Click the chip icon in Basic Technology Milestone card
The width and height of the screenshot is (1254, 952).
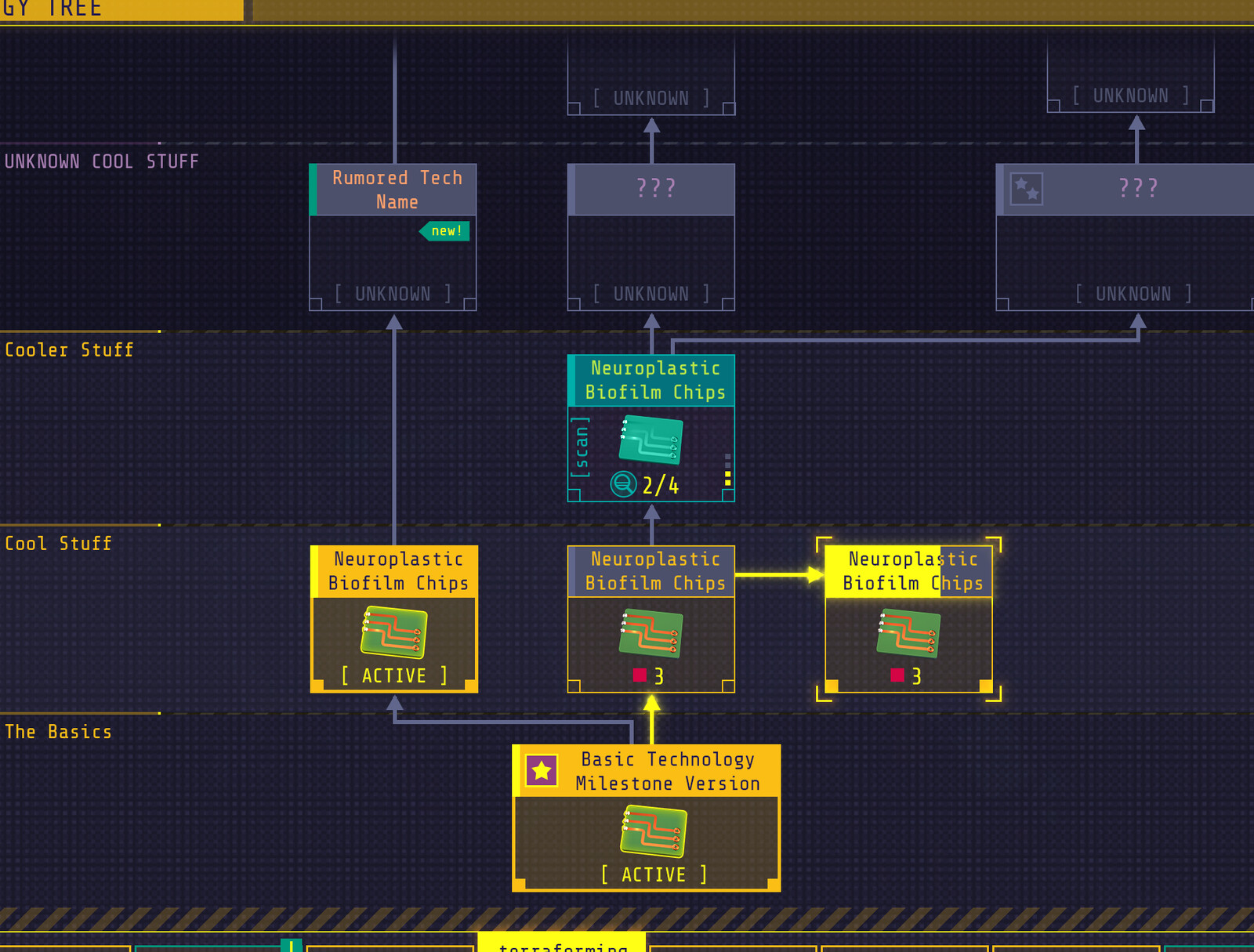pyautogui.click(x=654, y=831)
